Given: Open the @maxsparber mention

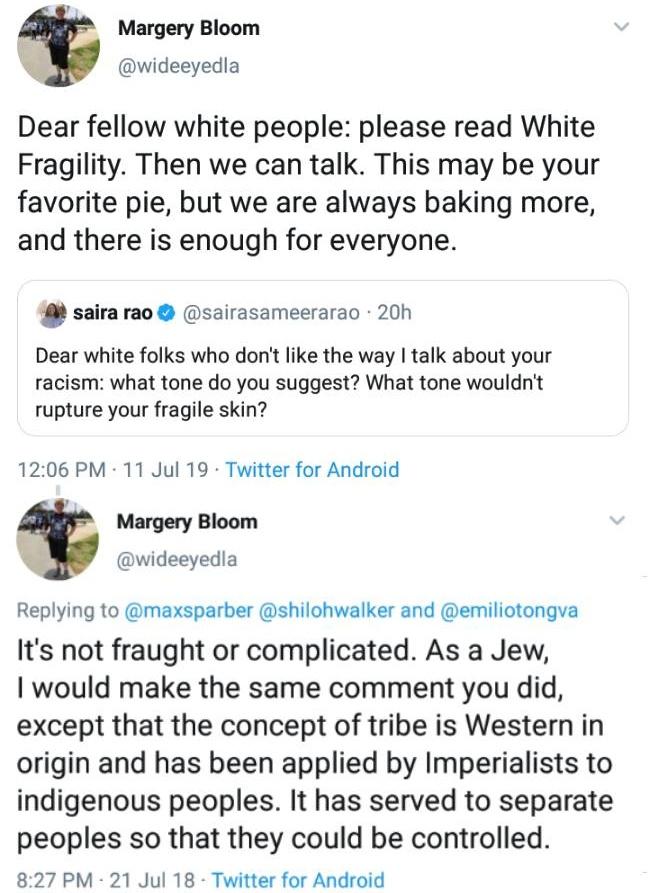Looking at the screenshot, I should click(191, 610).
